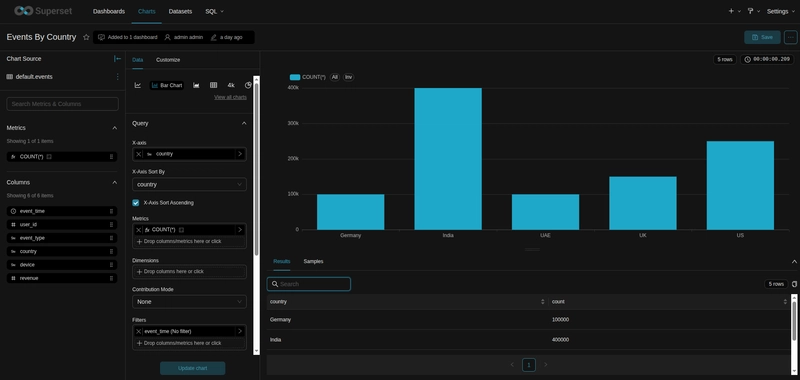Copy results using the copy icon
This screenshot has height=380, width=800.
(794, 284)
